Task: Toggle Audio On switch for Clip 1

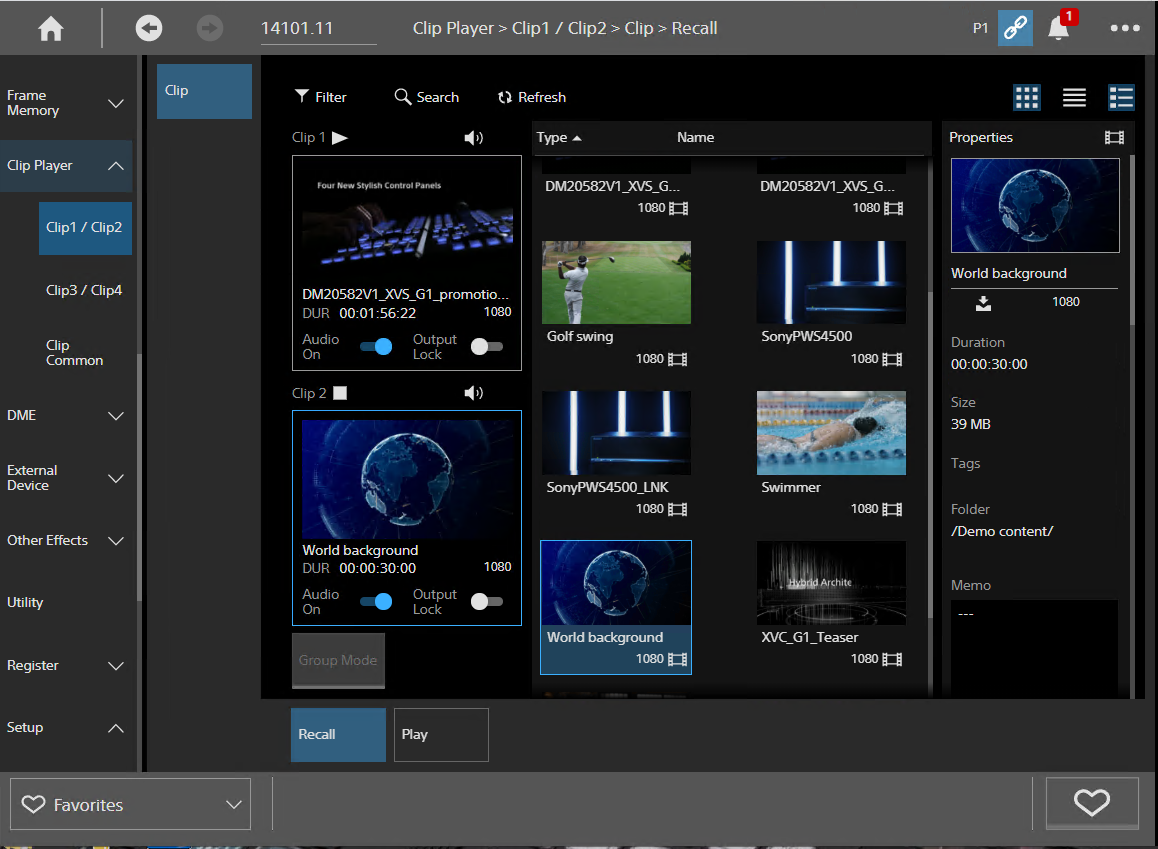Action: (x=377, y=346)
